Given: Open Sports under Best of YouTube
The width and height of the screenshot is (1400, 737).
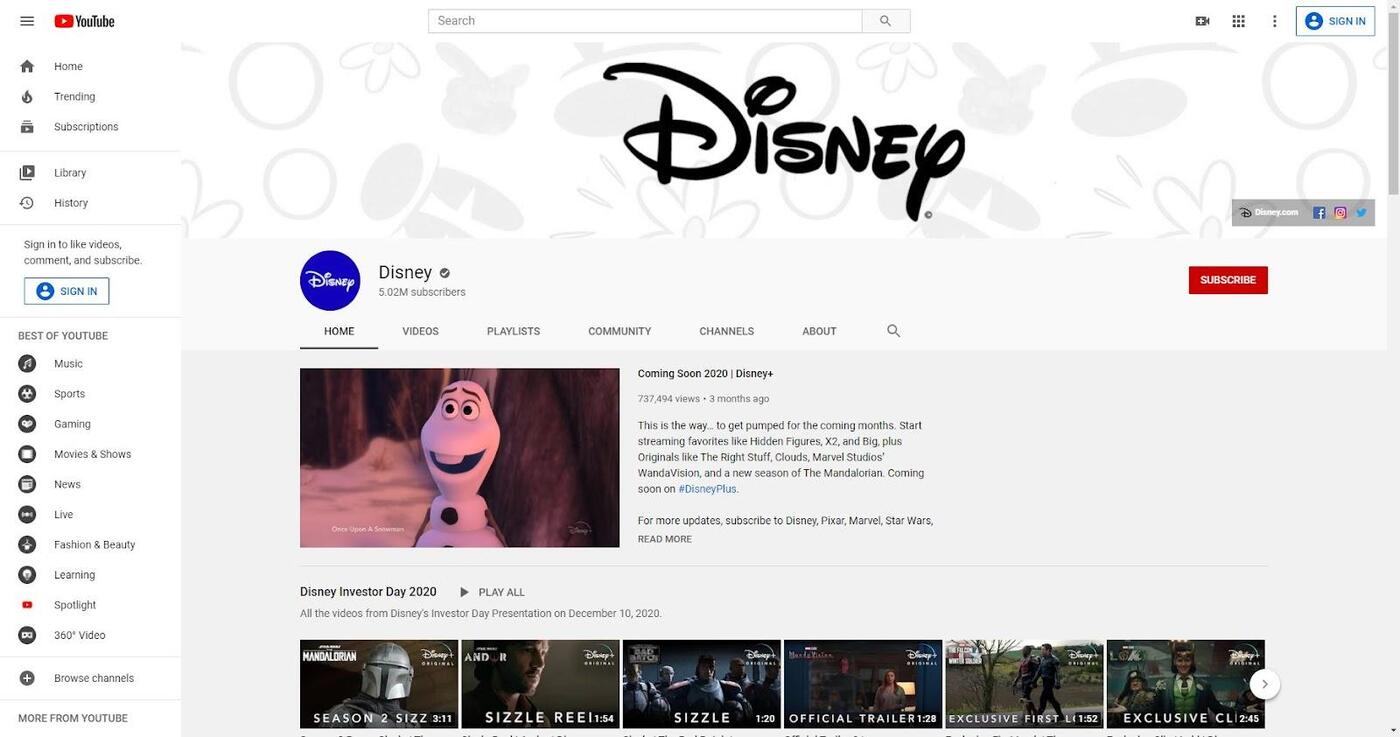Looking at the screenshot, I should (90, 394).
